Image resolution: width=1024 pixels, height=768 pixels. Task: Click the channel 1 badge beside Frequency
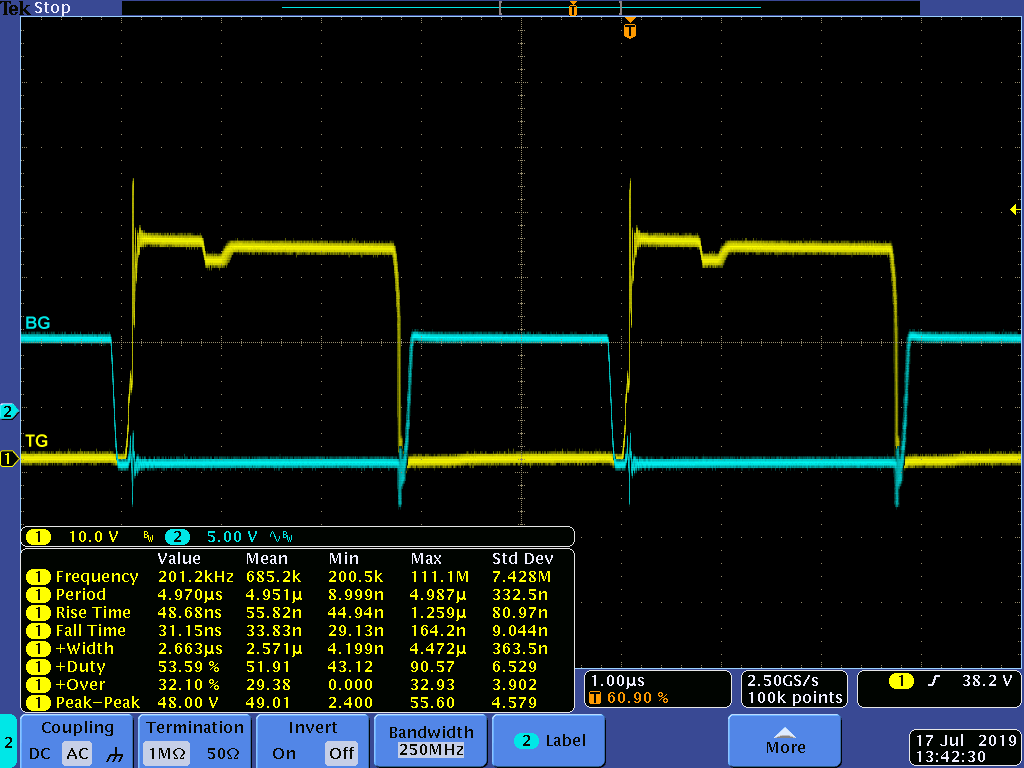(x=38, y=577)
